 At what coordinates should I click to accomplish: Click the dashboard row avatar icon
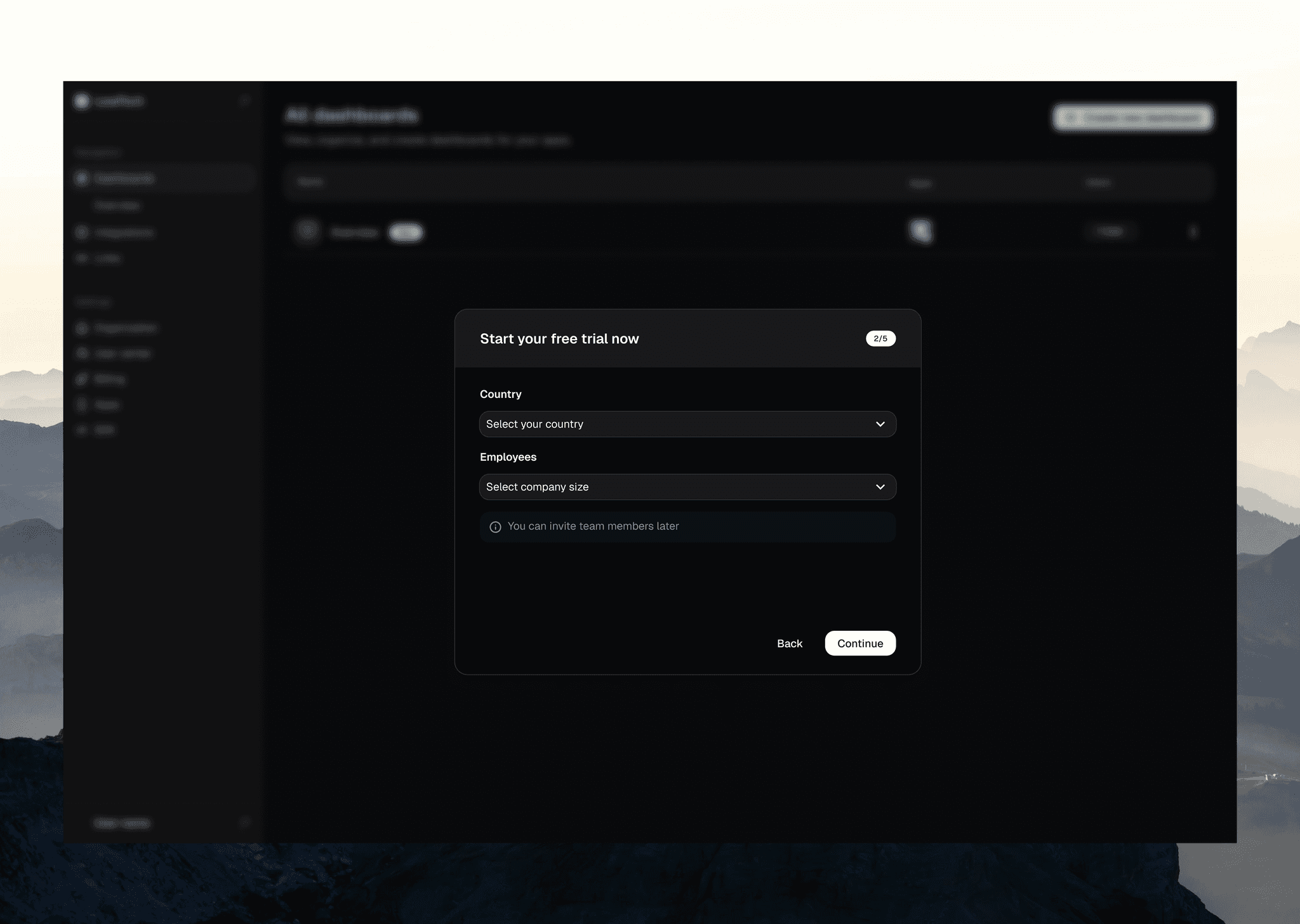[308, 232]
